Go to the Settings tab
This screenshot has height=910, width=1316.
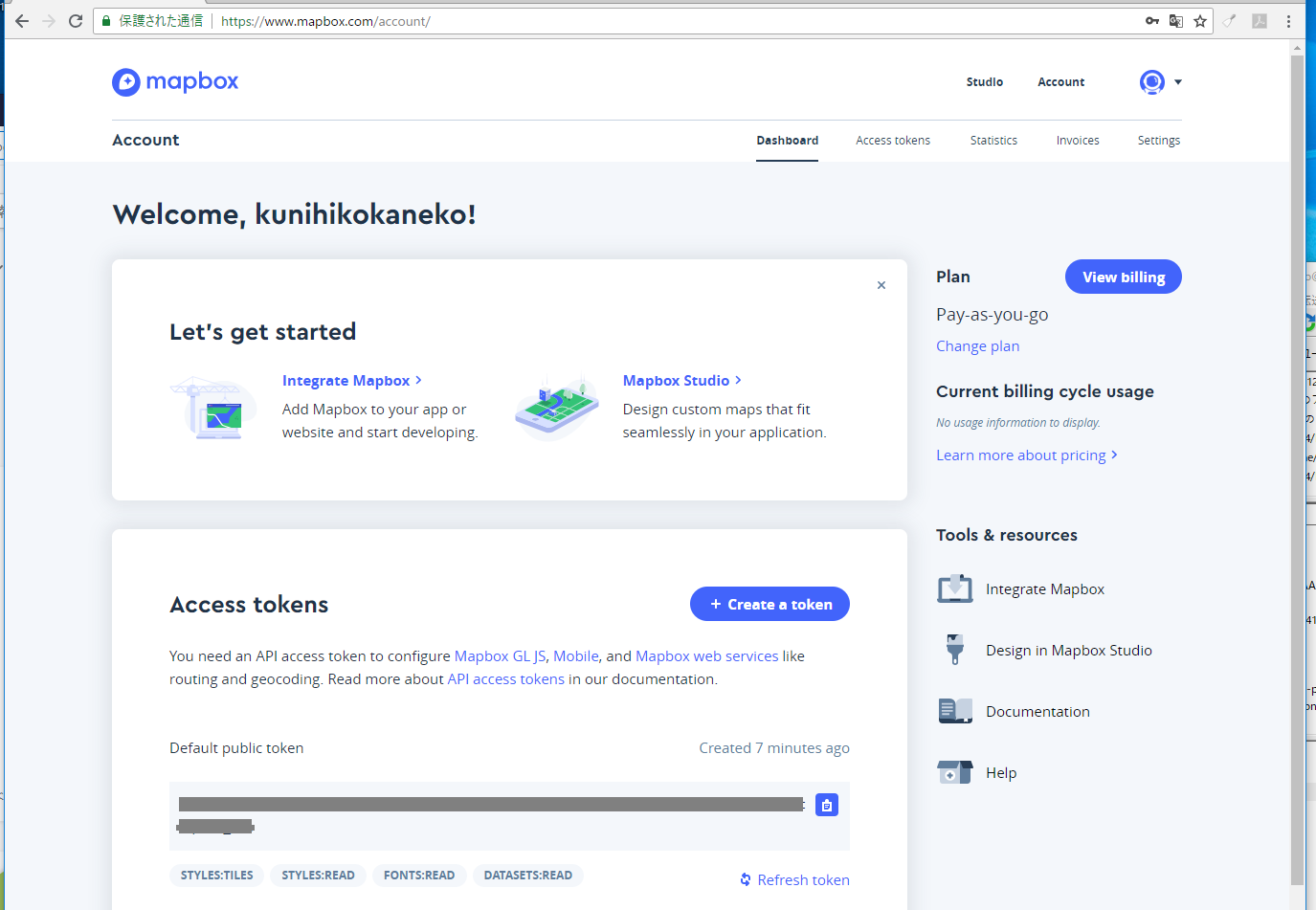1159,141
